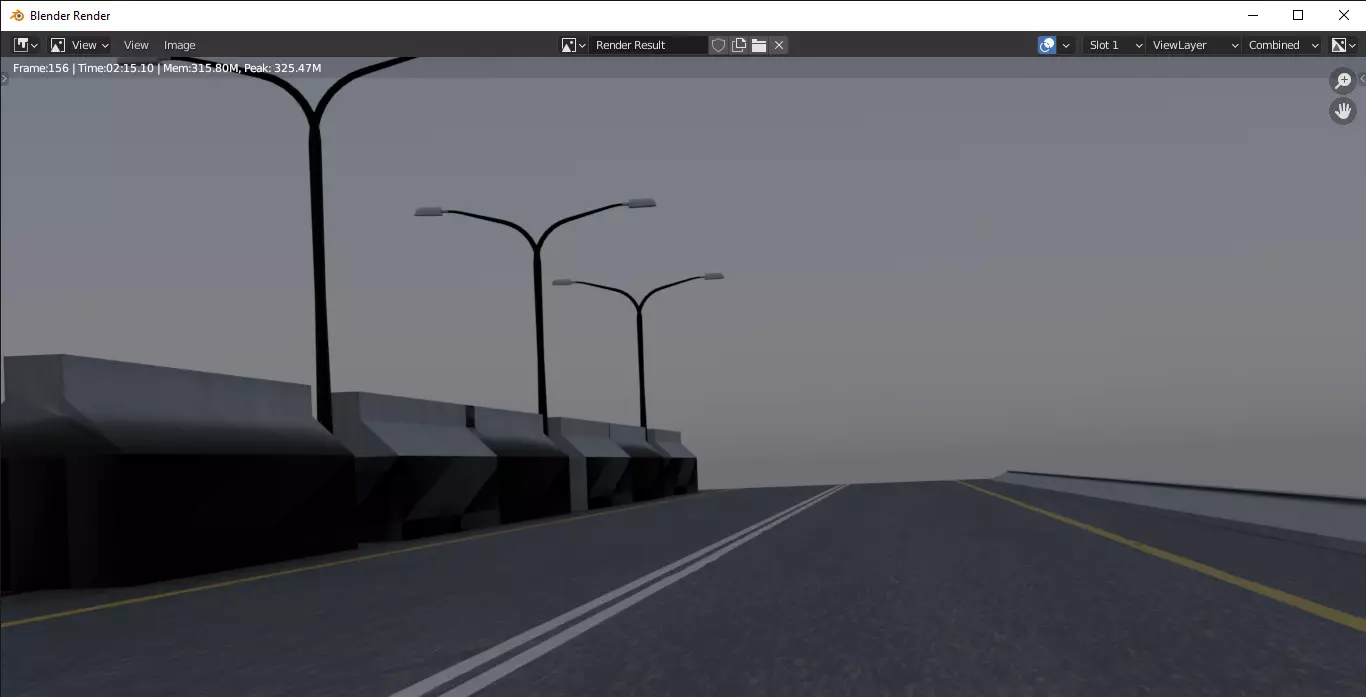
Task: Unlink the Render Result image
Action: point(779,45)
